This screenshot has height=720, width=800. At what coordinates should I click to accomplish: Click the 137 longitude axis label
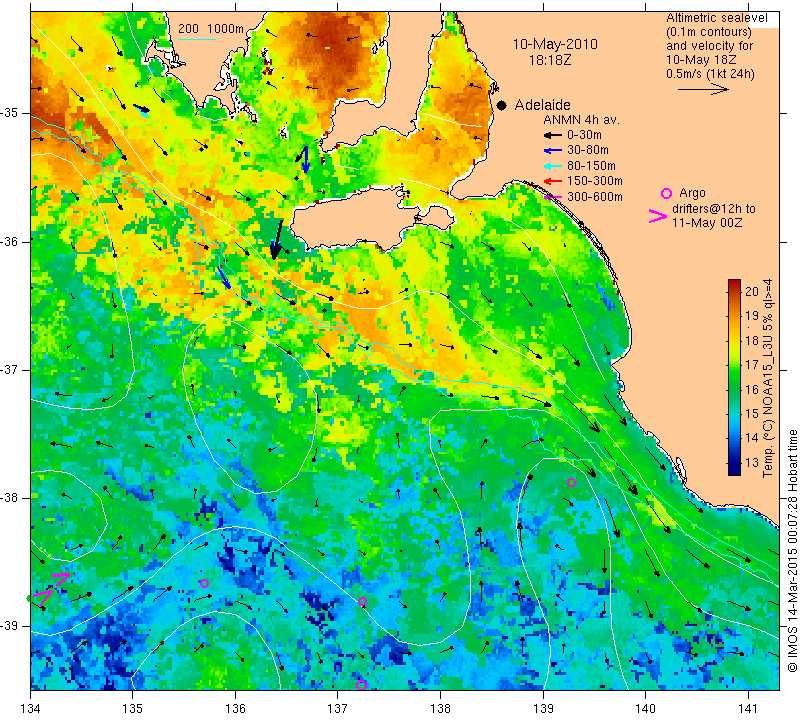point(338,708)
